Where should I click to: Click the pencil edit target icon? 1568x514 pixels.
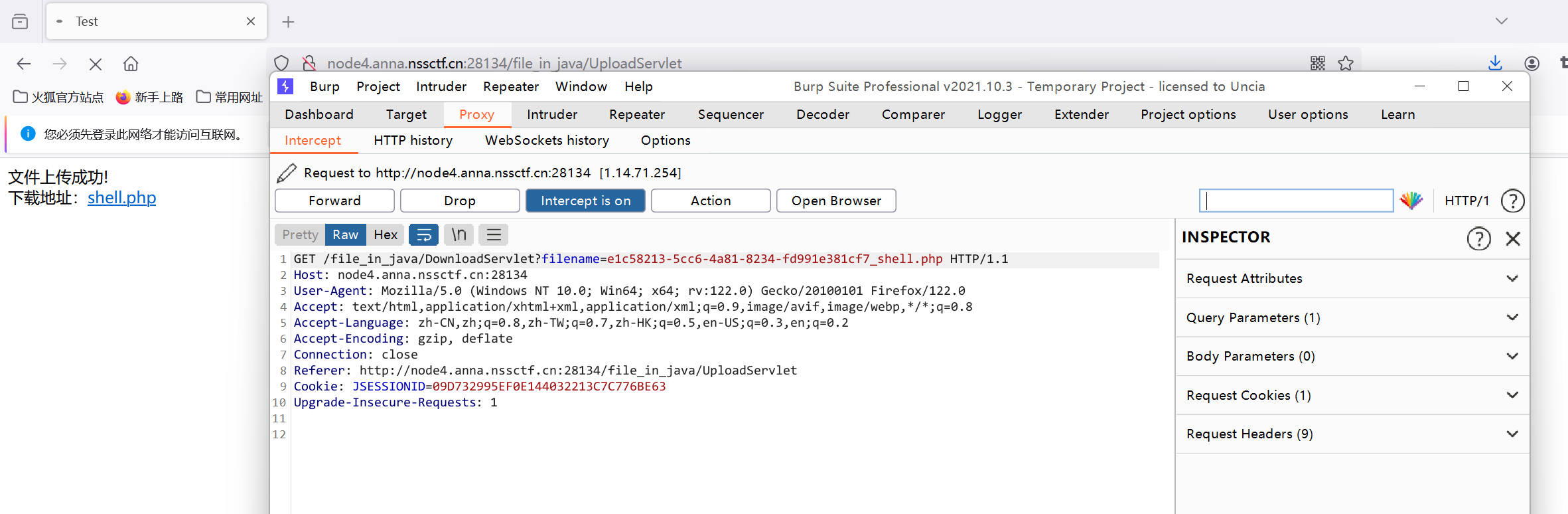point(286,173)
